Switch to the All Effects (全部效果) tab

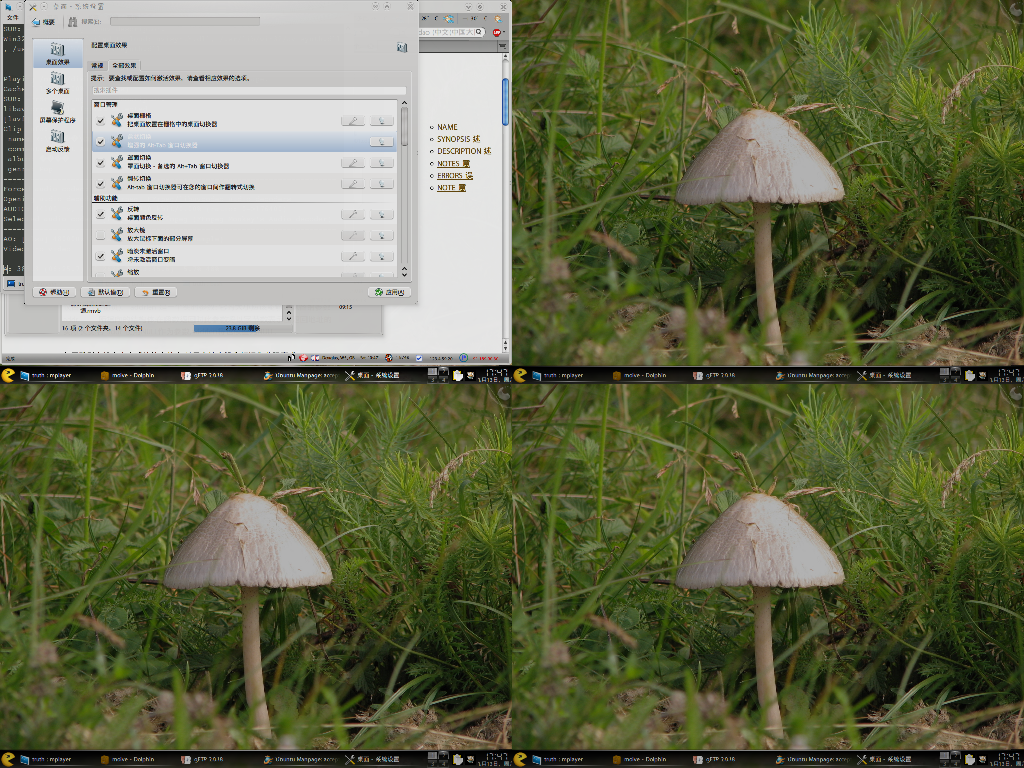(x=124, y=65)
